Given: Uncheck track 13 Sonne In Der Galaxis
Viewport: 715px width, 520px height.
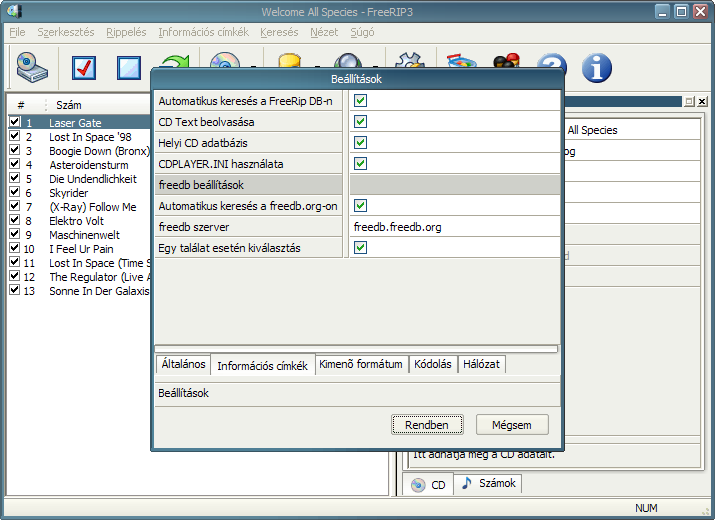Looking at the screenshot, I should tap(15, 290).
